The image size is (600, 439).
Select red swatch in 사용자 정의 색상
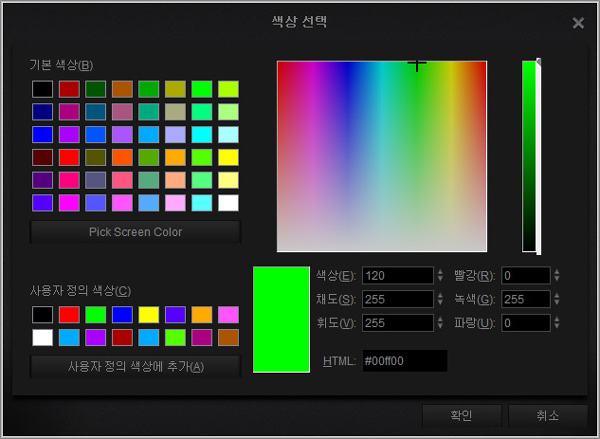(x=69, y=315)
